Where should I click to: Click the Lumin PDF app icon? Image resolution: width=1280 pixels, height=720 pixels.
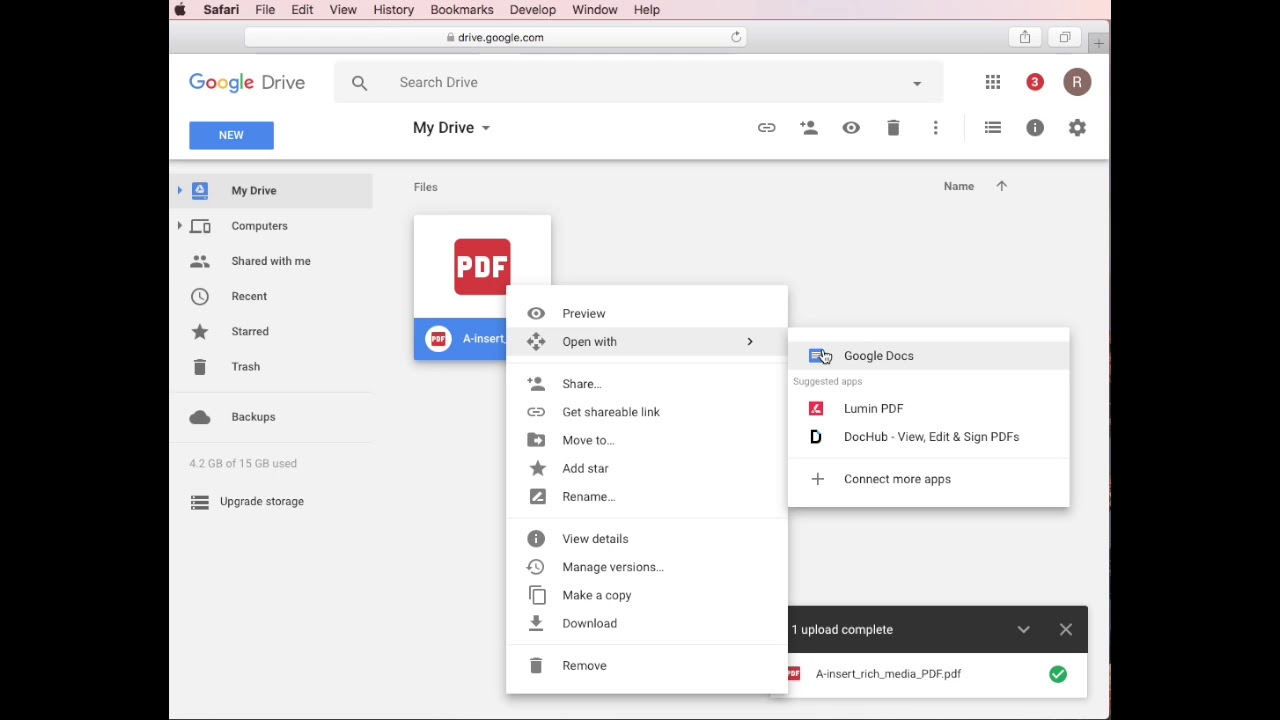(x=816, y=408)
